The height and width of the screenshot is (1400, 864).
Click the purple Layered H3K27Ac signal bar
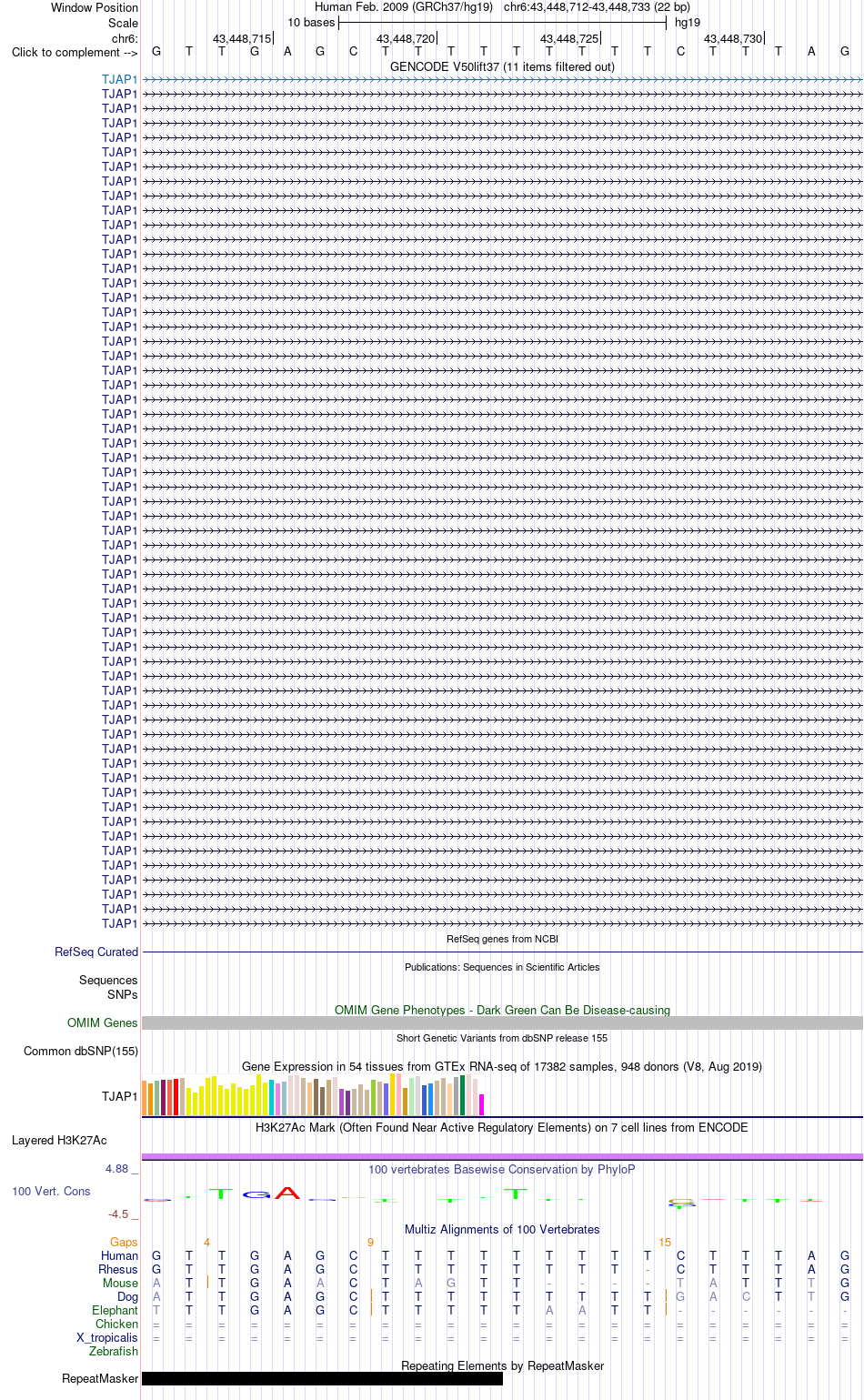(502, 1156)
